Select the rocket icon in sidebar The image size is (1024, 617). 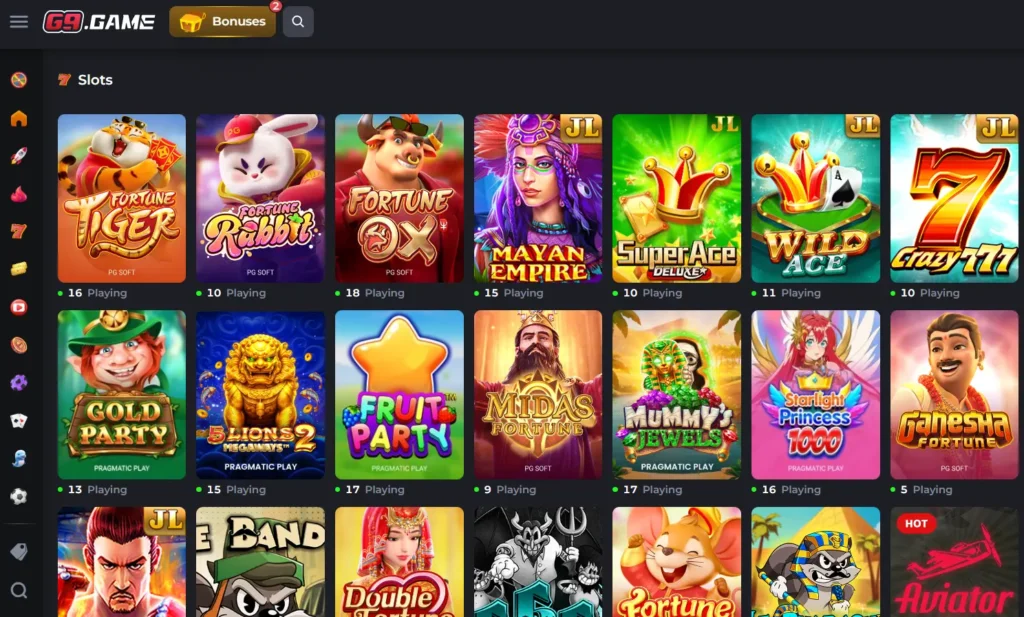19,156
